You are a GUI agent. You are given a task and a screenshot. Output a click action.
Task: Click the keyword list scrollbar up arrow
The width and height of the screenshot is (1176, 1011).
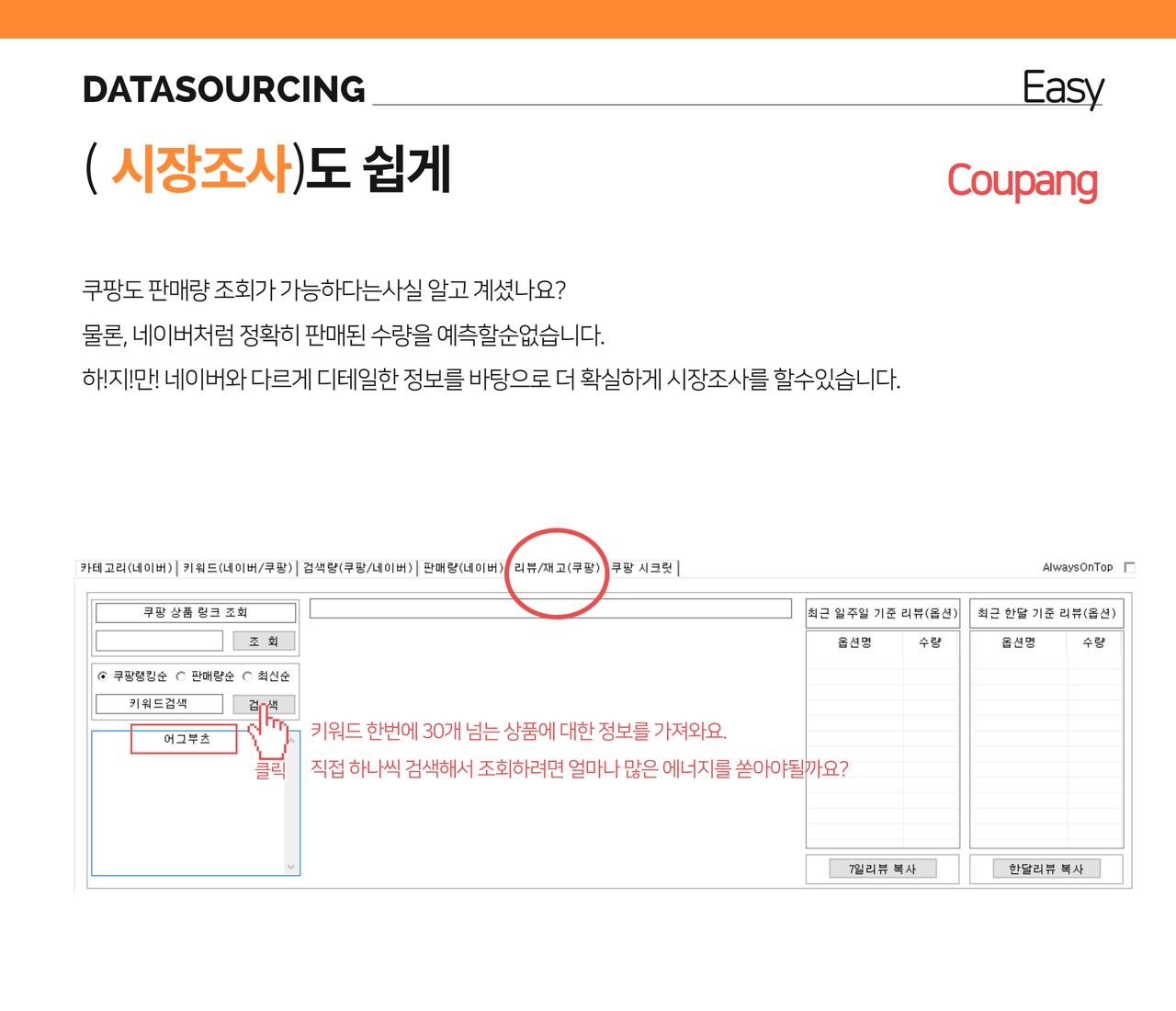pyautogui.click(x=291, y=740)
